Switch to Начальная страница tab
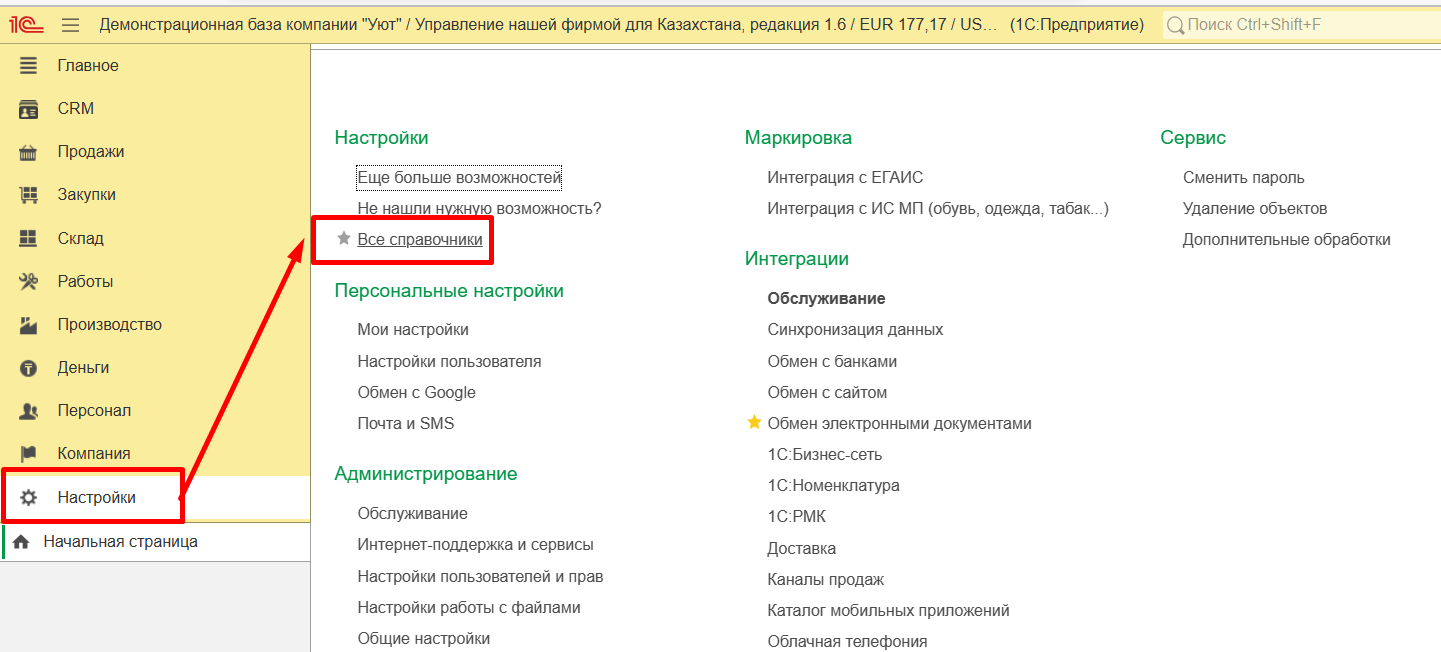 click(x=120, y=541)
